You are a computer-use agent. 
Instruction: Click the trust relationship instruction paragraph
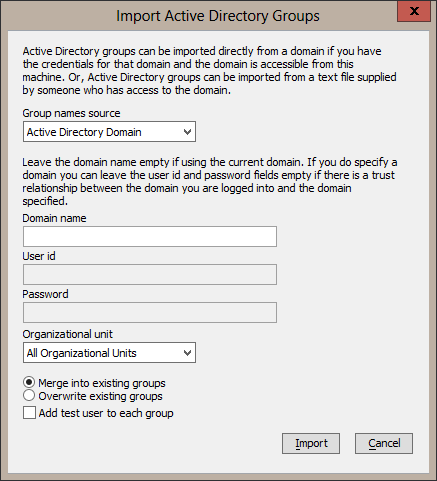210,182
